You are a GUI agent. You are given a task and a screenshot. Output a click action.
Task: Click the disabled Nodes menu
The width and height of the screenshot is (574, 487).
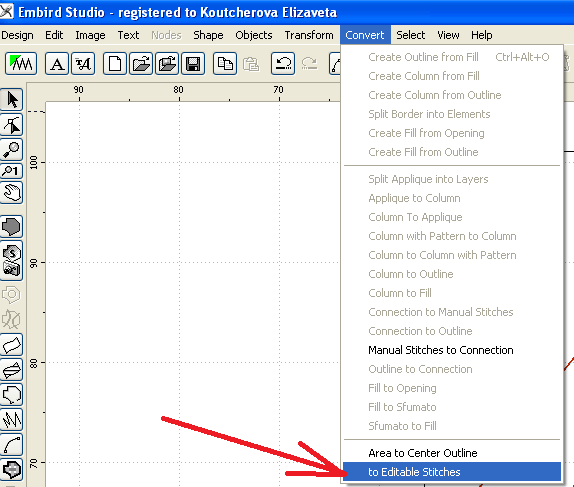166,35
